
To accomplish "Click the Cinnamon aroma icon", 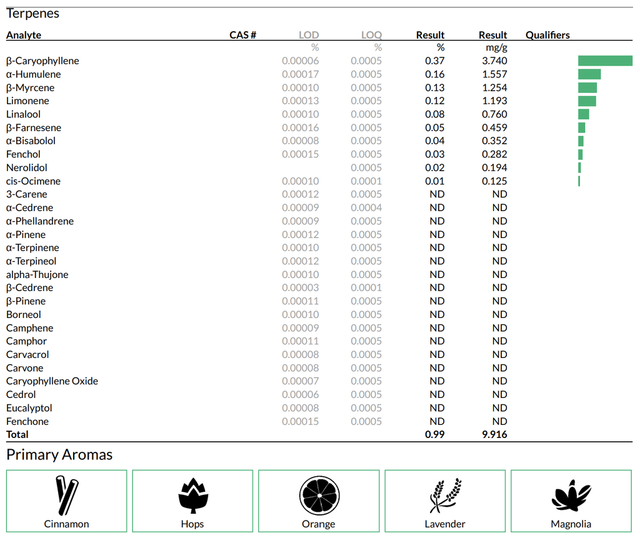I will [67, 495].
